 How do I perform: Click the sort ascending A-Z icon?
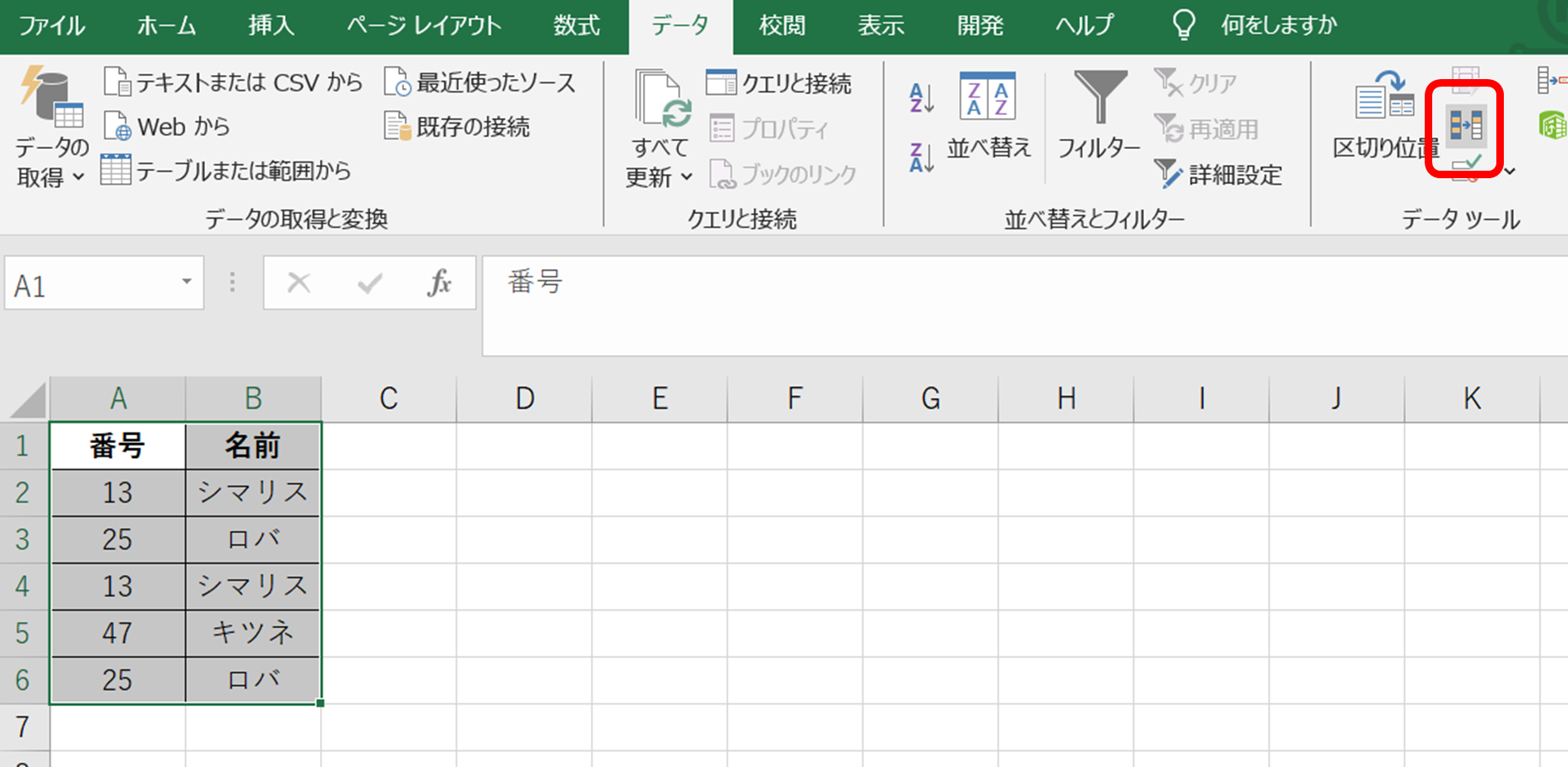click(x=921, y=98)
